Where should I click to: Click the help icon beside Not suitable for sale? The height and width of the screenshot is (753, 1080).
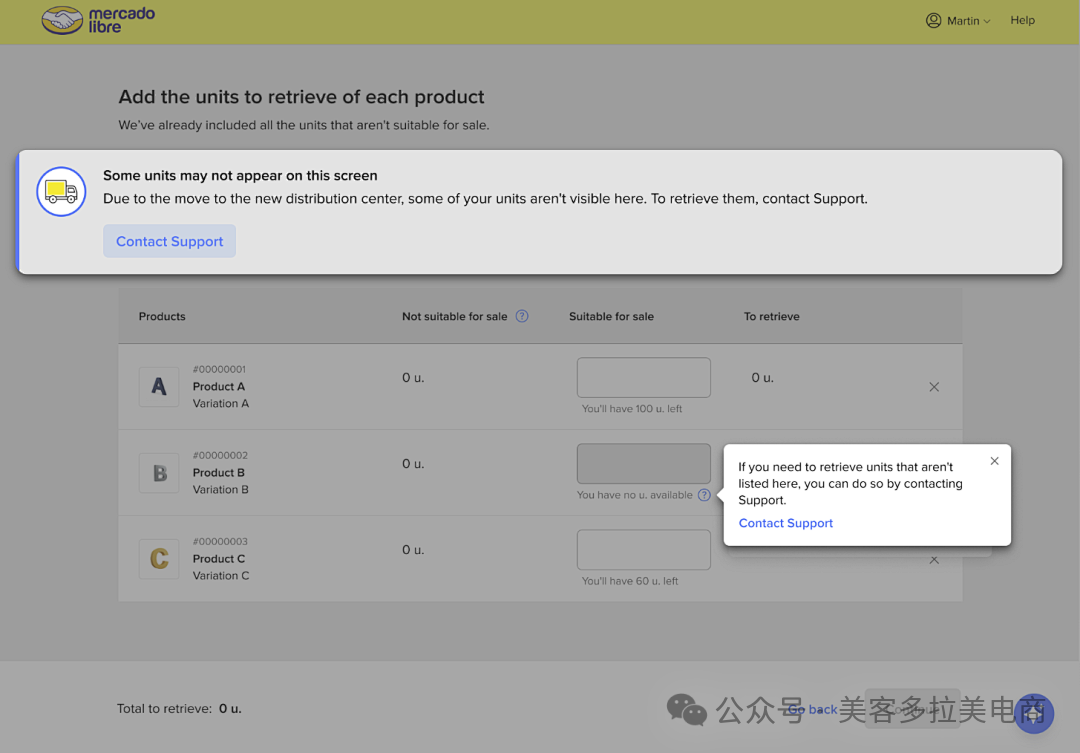point(522,316)
